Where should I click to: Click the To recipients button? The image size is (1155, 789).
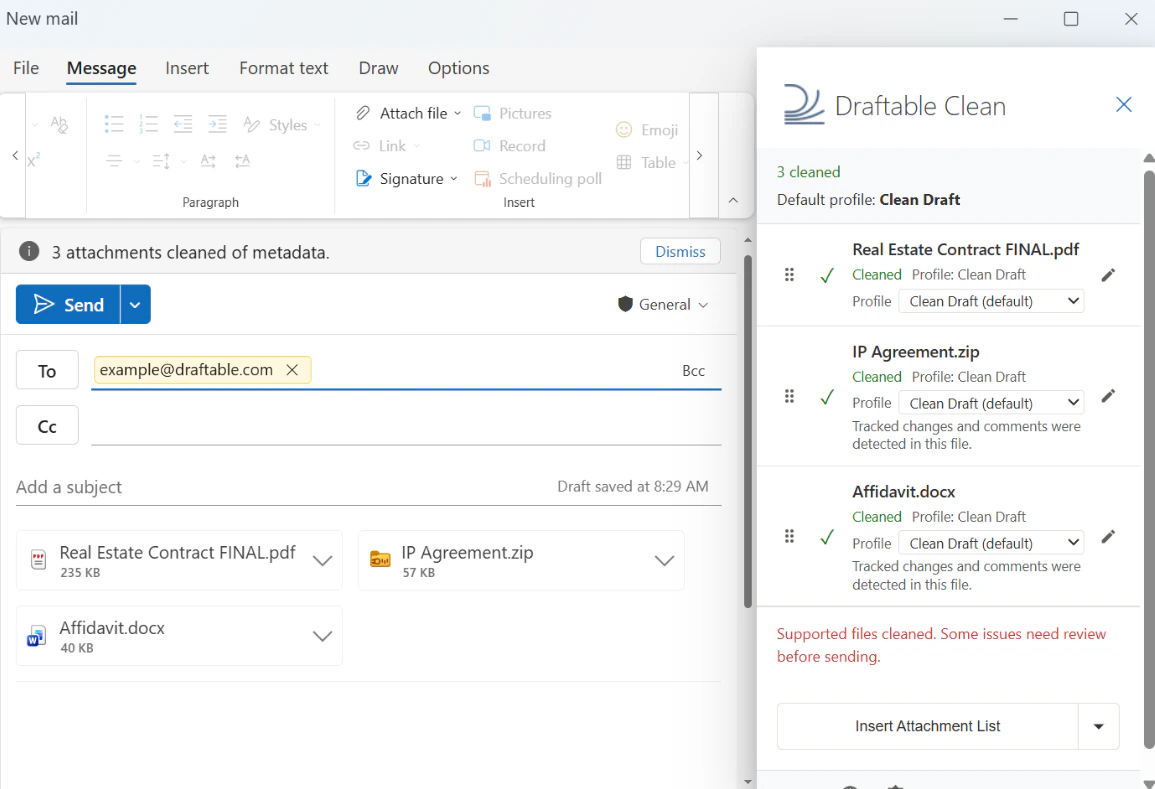[47, 371]
